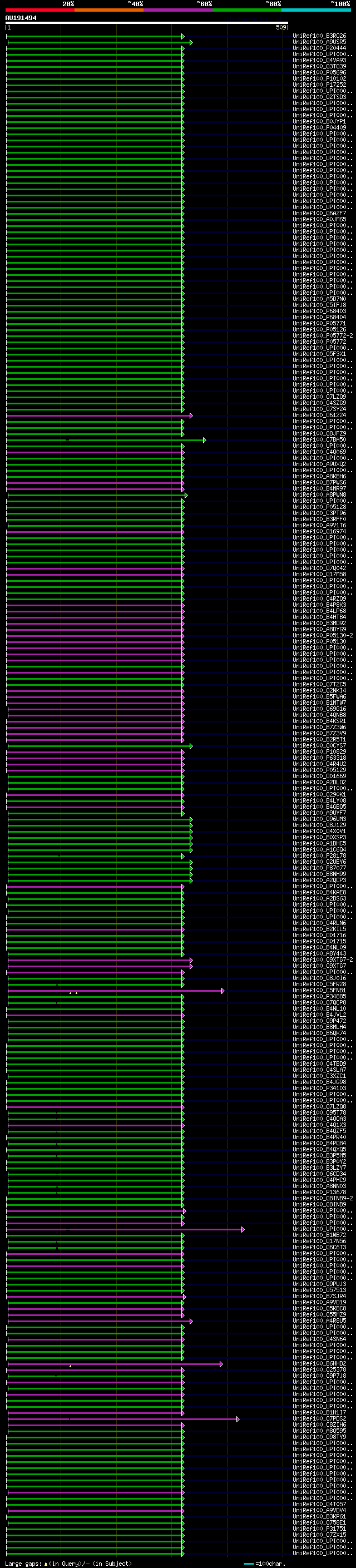Image resolution: width=356 pixels, height=1568 pixels.
Task: Select hit UniRef100_P05696
Action: pyautogui.click(x=319, y=72)
